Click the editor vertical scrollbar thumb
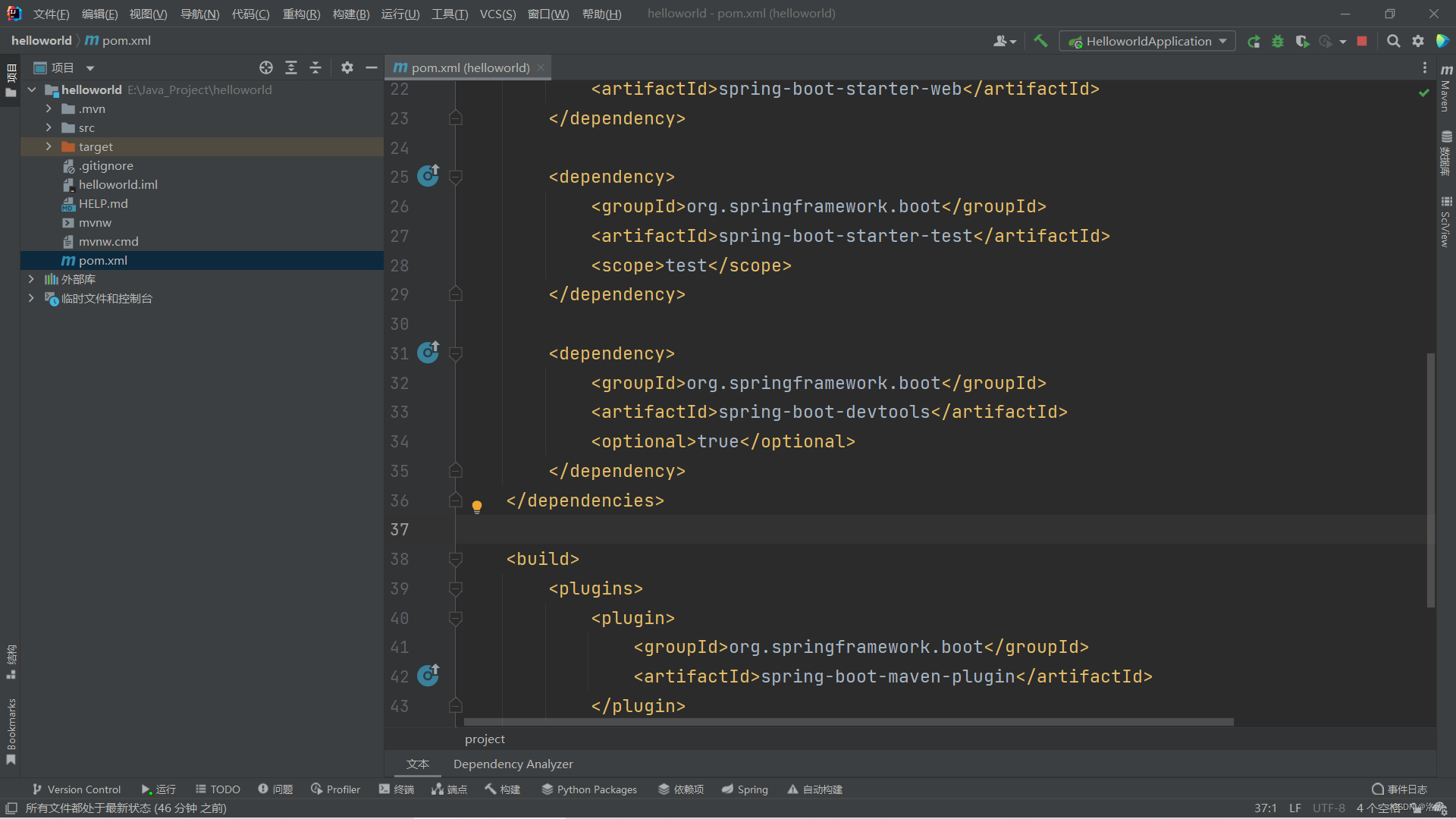1456x819 pixels. pos(1430,480)
